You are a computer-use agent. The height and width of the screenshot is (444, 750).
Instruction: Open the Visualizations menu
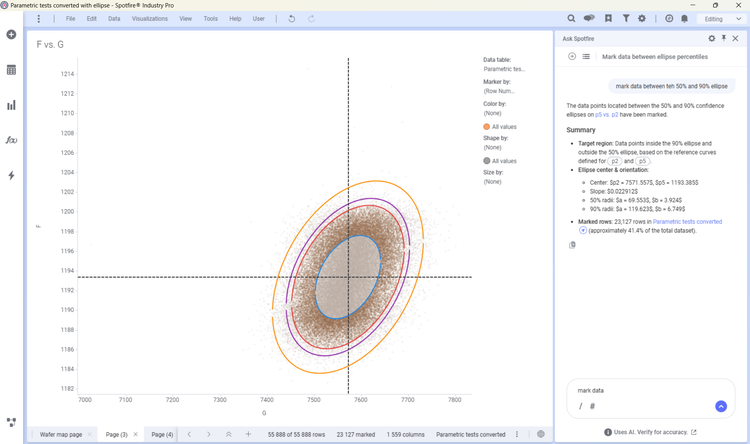click(150, 19)
